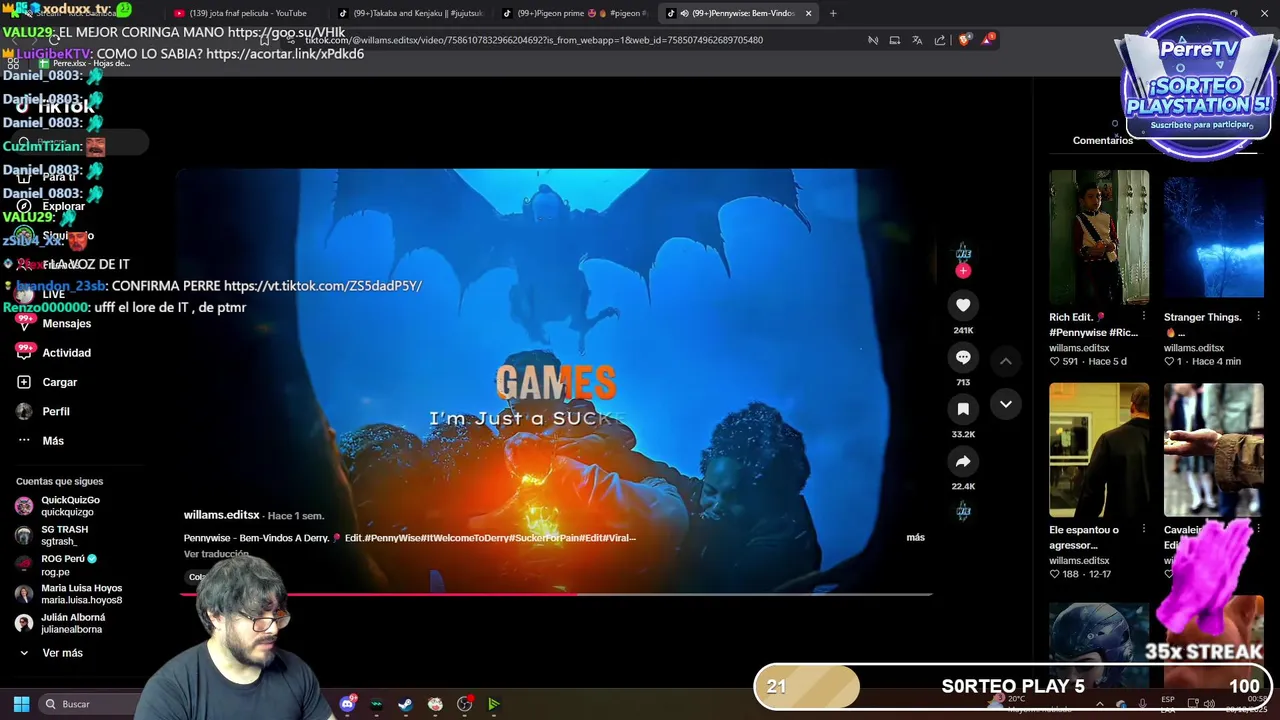Open the Brave Shields lion icon
Screen dimensions: 1280x720
point(964,40)
